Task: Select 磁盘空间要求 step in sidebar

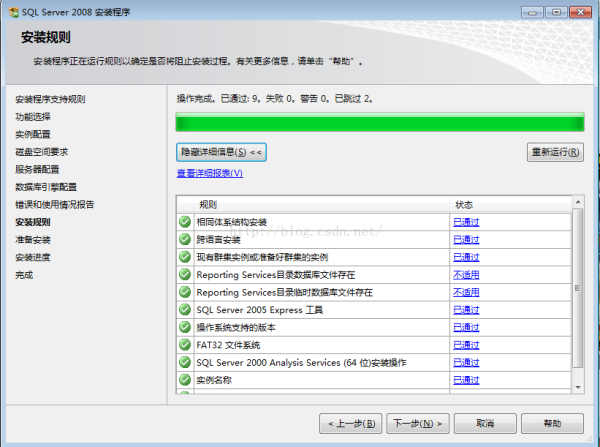Action: coord(42,152)
